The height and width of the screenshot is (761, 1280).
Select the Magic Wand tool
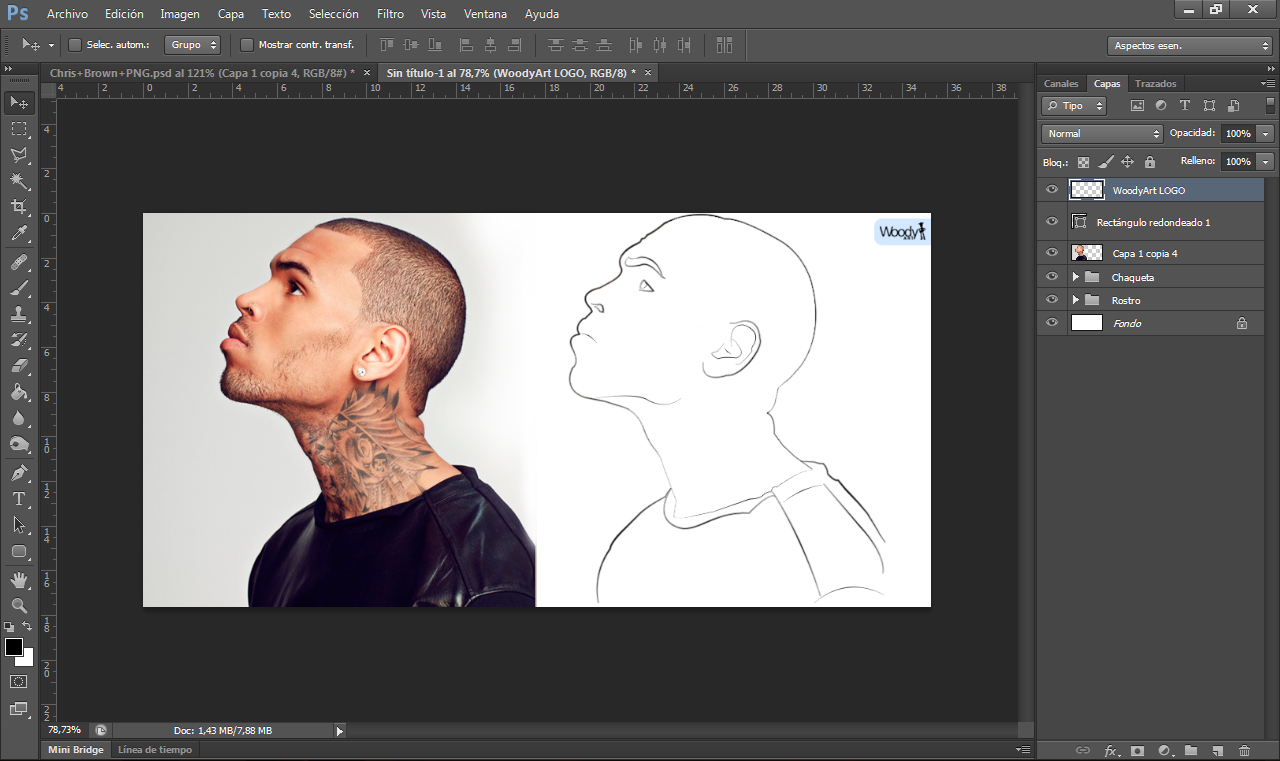19,181
